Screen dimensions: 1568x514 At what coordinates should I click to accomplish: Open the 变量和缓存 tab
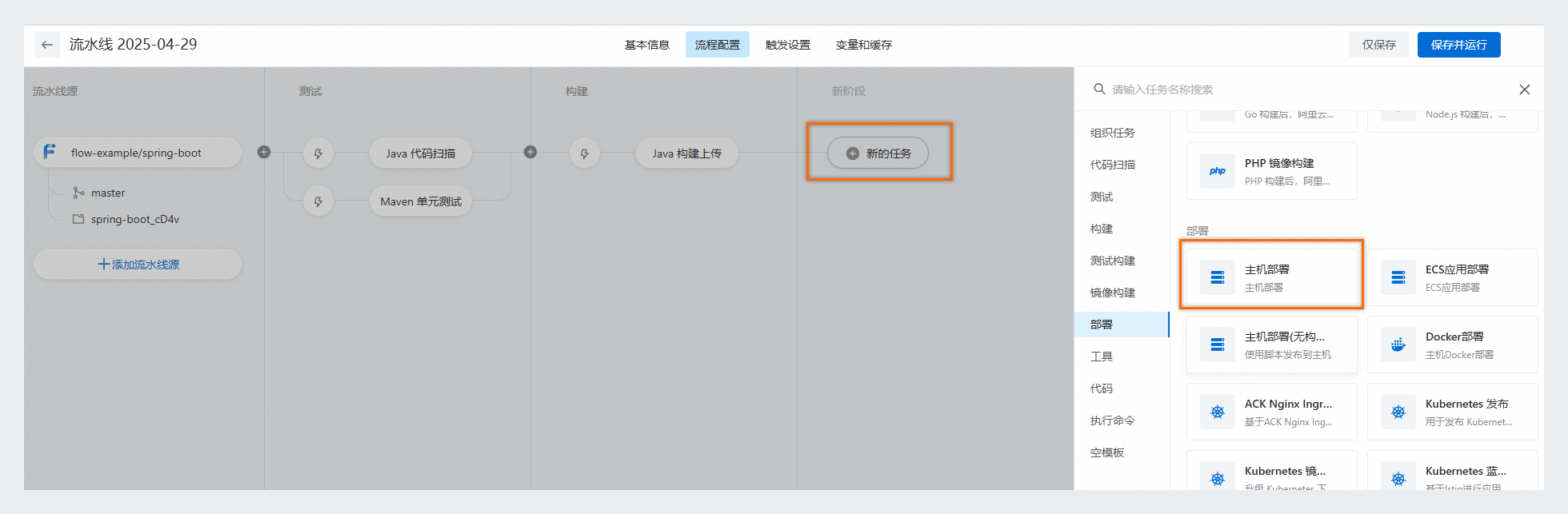[x=864, y=45]
